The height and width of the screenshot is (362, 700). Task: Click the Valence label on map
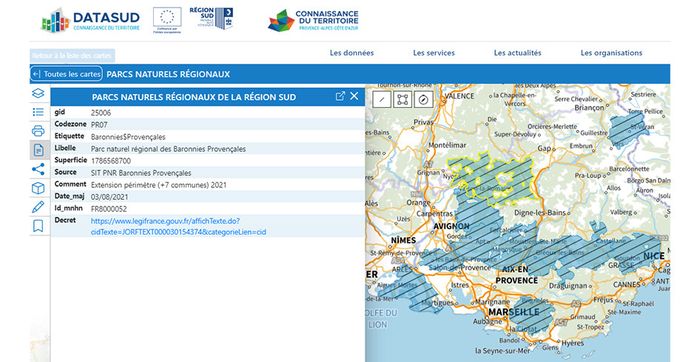(x=460, y=96)
